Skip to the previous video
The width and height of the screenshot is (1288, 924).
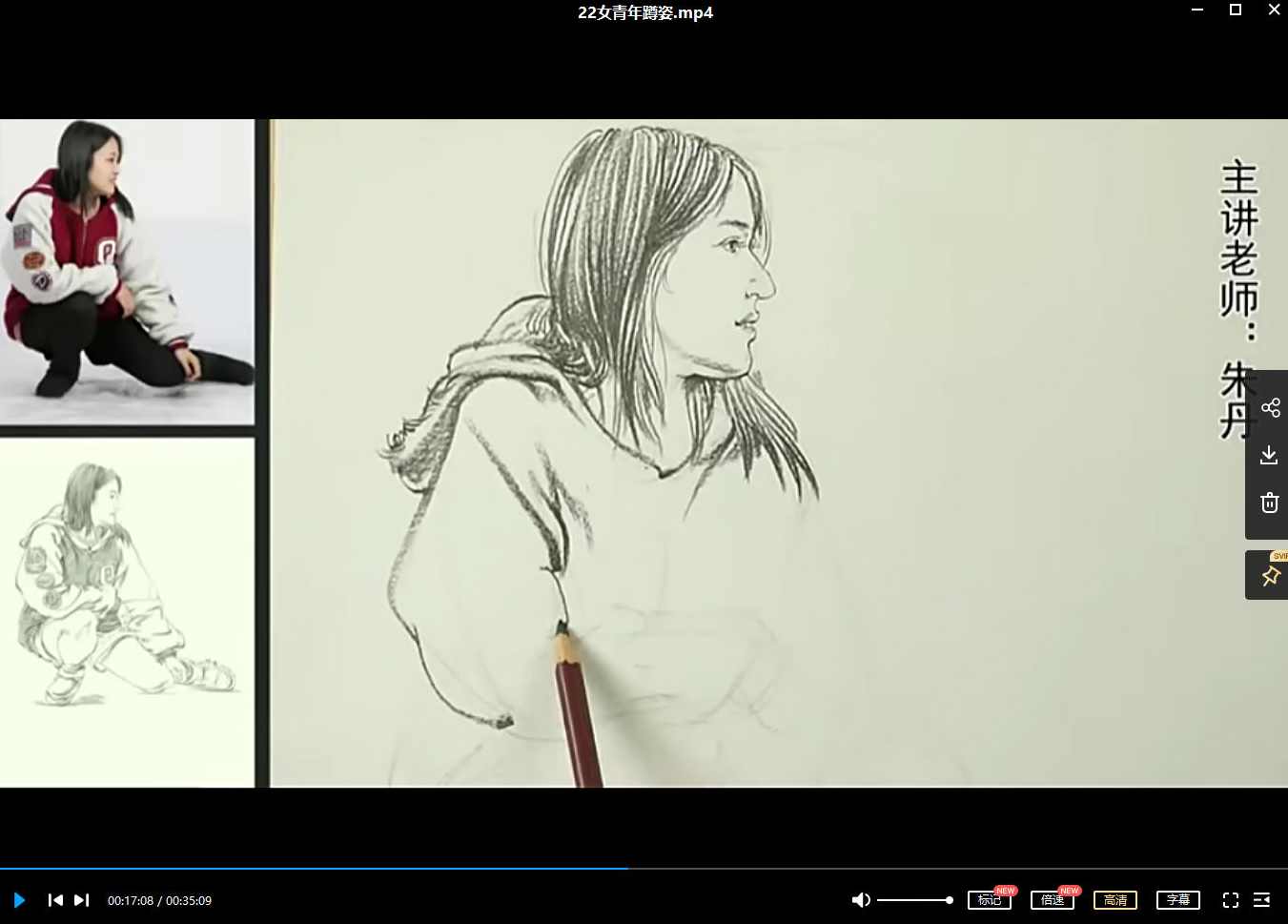tap(55, 900)
